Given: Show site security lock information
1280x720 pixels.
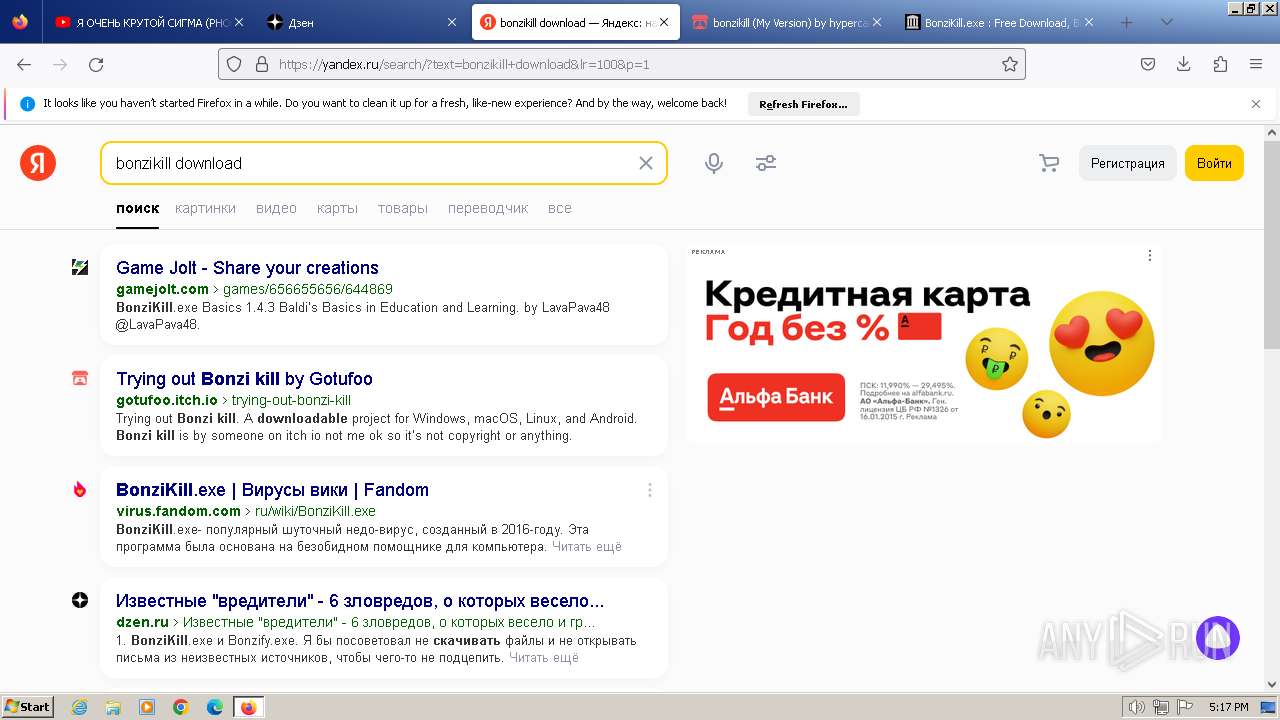Looking at the screenshot, I should click(x=262, y=64).
